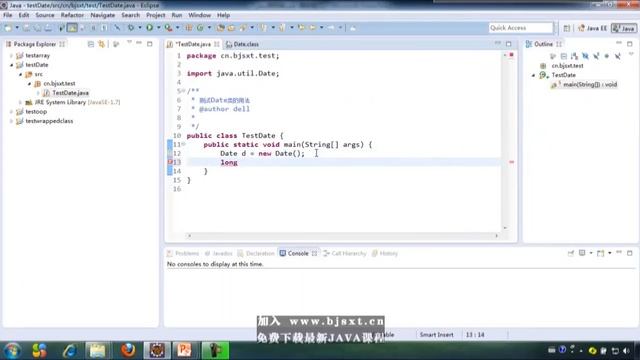
Task: Collapse the testDate project
Action: (x=11, y=65)
